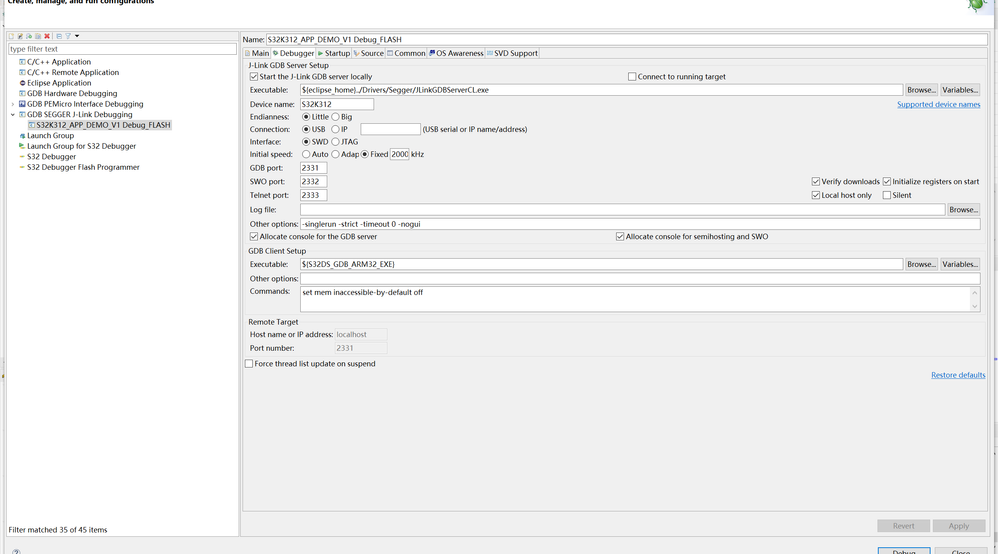Delete selected launch configuration via red X
Viewport: 998px width, 554px height.
[47, 36]
